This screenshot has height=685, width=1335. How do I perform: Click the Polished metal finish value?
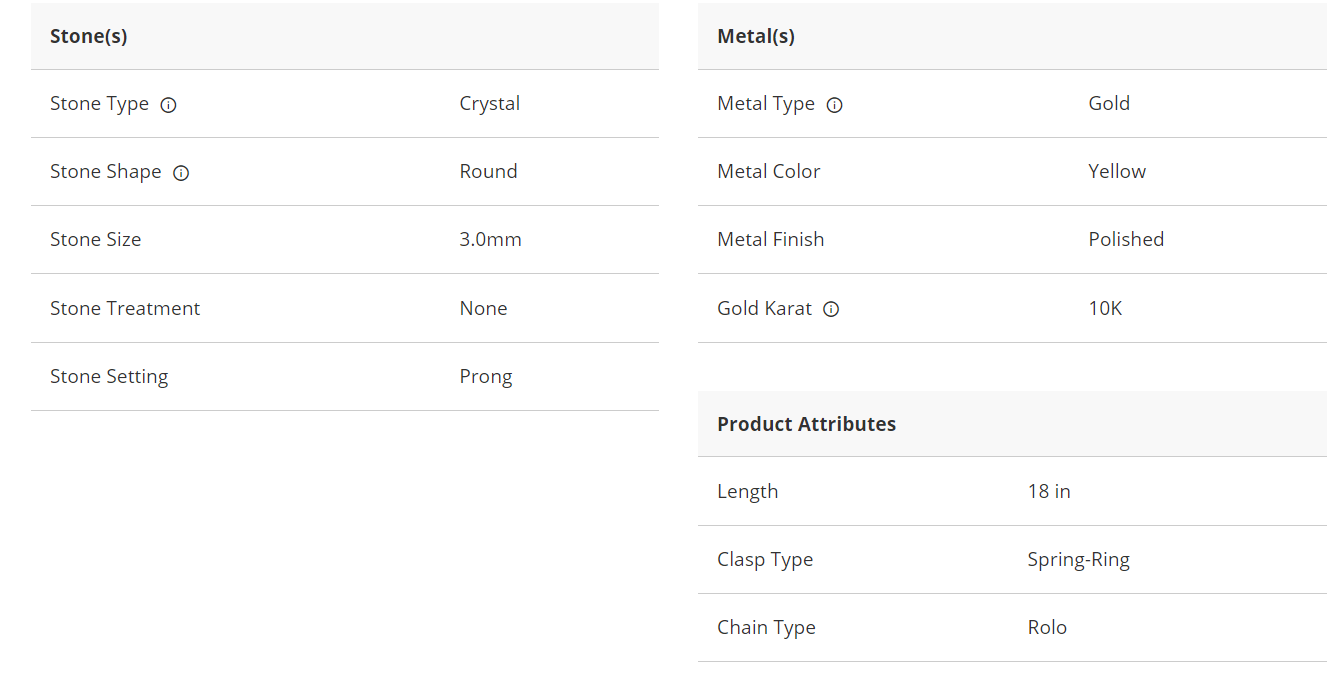click(x=1126, y=240)
